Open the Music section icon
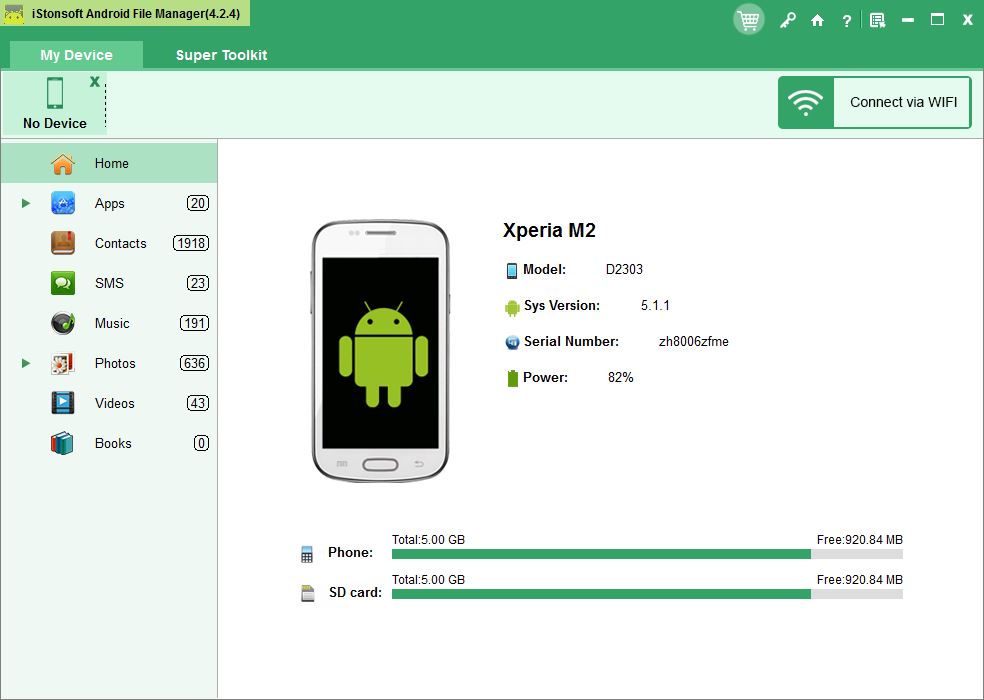The height and width of the screenshot is (700, 984). point(62,323)
